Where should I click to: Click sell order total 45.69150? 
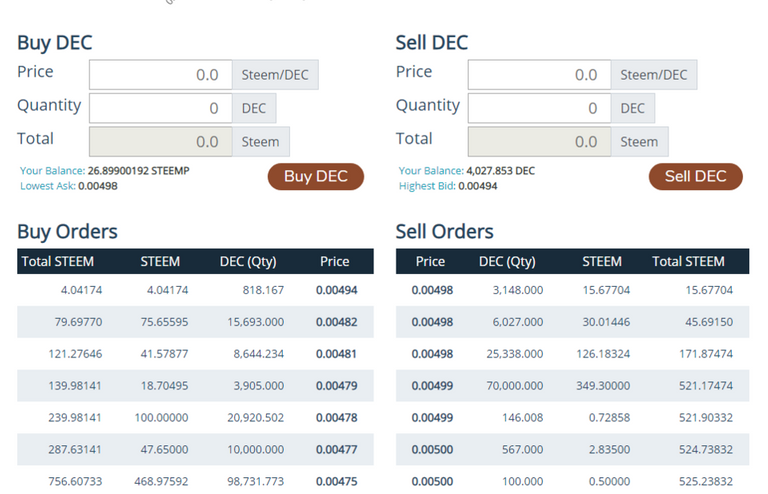709,322
